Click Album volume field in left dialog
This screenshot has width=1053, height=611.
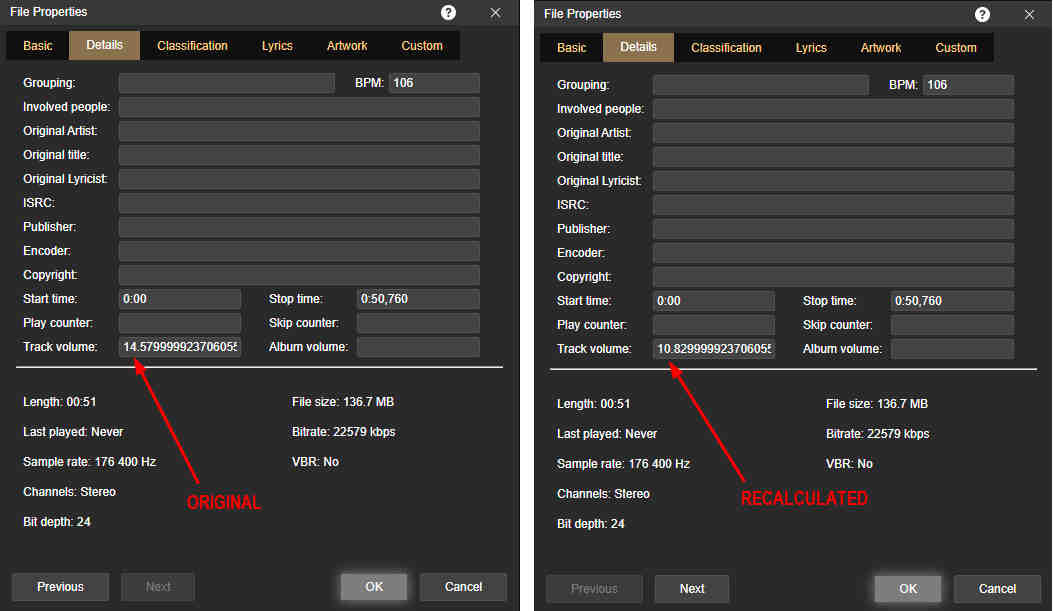click(x=418, y=347)
